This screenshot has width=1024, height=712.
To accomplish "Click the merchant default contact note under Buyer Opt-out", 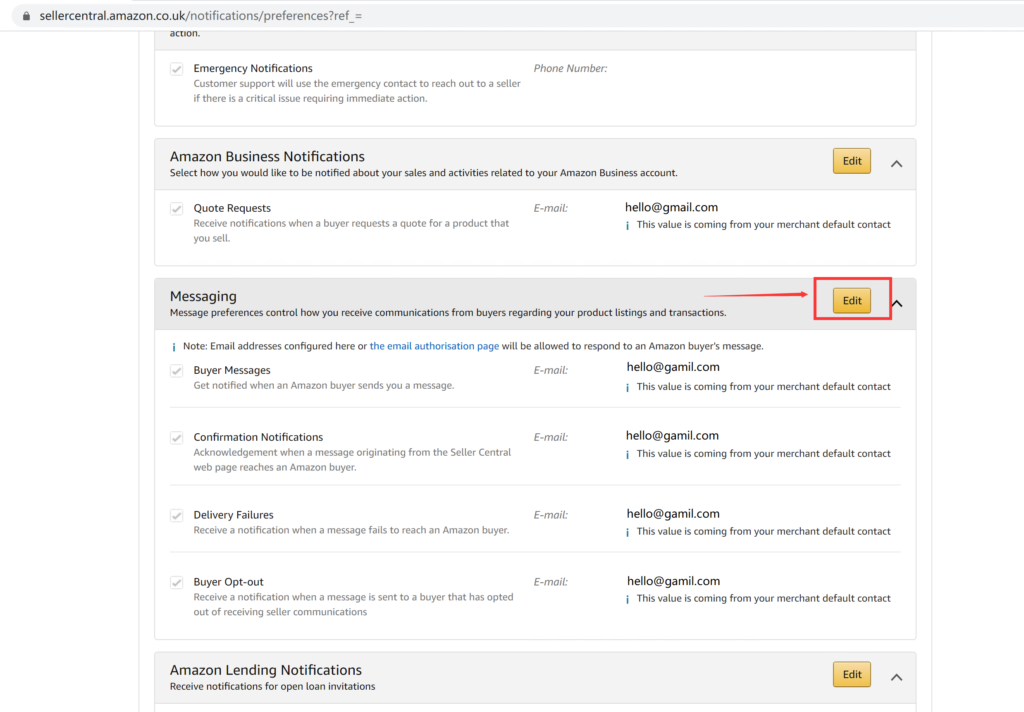I will tap(763, 598).
